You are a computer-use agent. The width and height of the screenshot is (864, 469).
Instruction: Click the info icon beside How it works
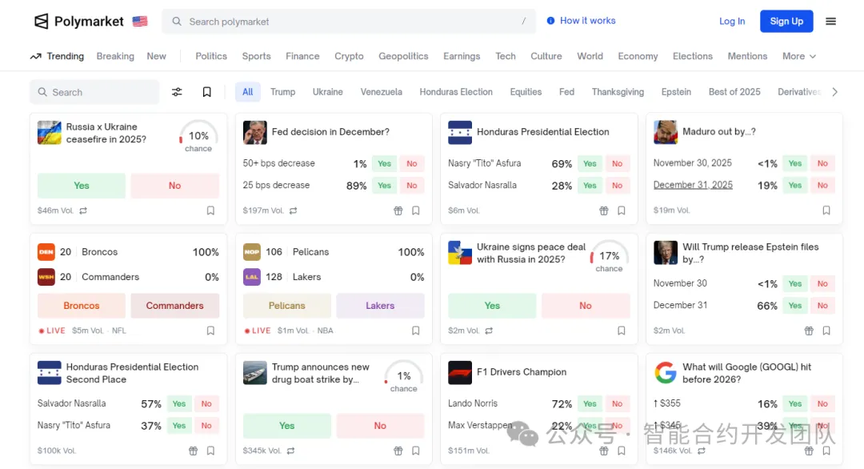pyautogui.click(x=550, y=21)
